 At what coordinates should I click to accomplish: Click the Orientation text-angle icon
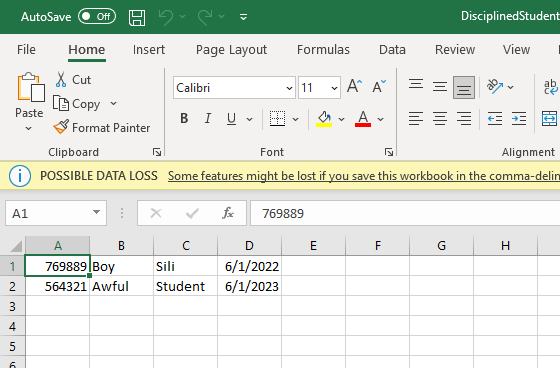495,86
